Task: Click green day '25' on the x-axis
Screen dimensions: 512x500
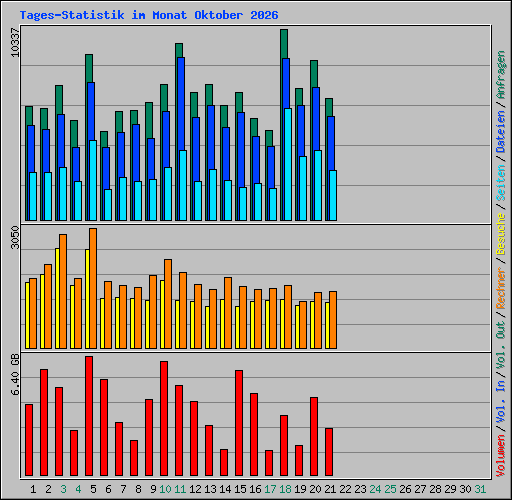Action: (390, 489)
